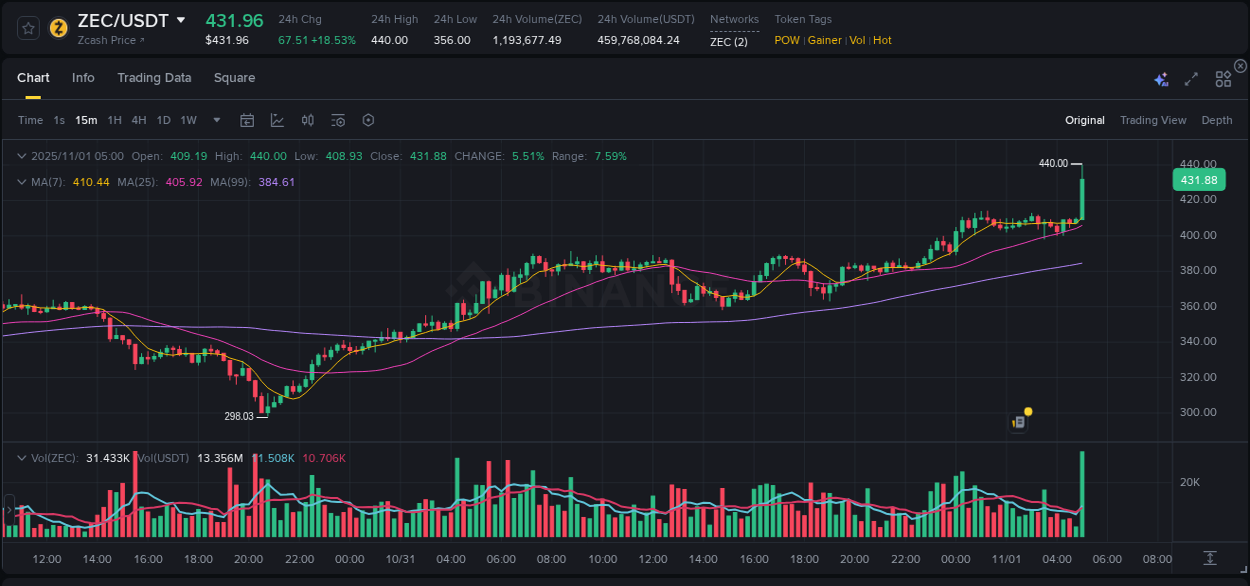Switch to the Info tab
Viewport: 1250px width, 586px height.
click(83, 77)
